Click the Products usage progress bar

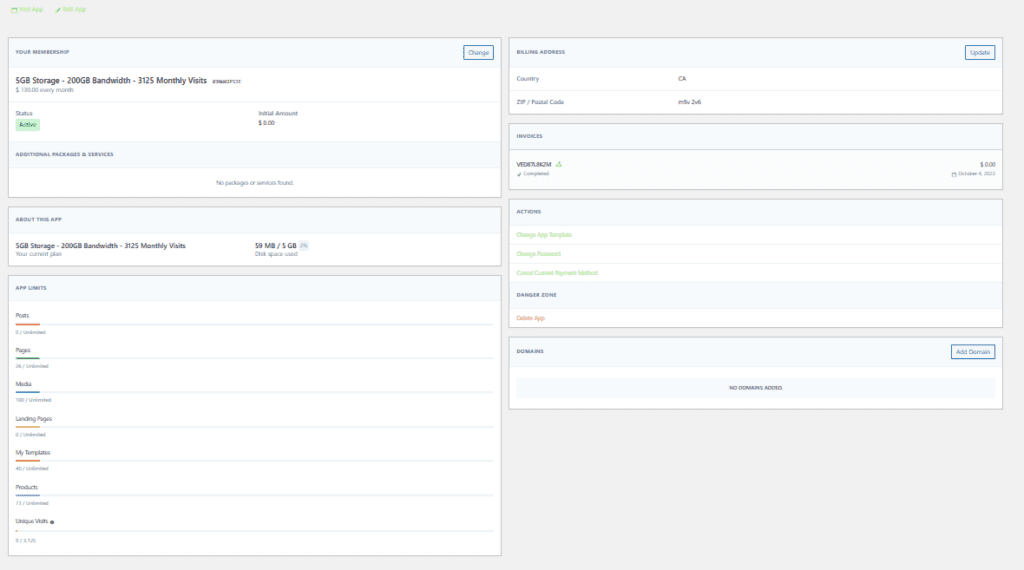pos(254,495)
